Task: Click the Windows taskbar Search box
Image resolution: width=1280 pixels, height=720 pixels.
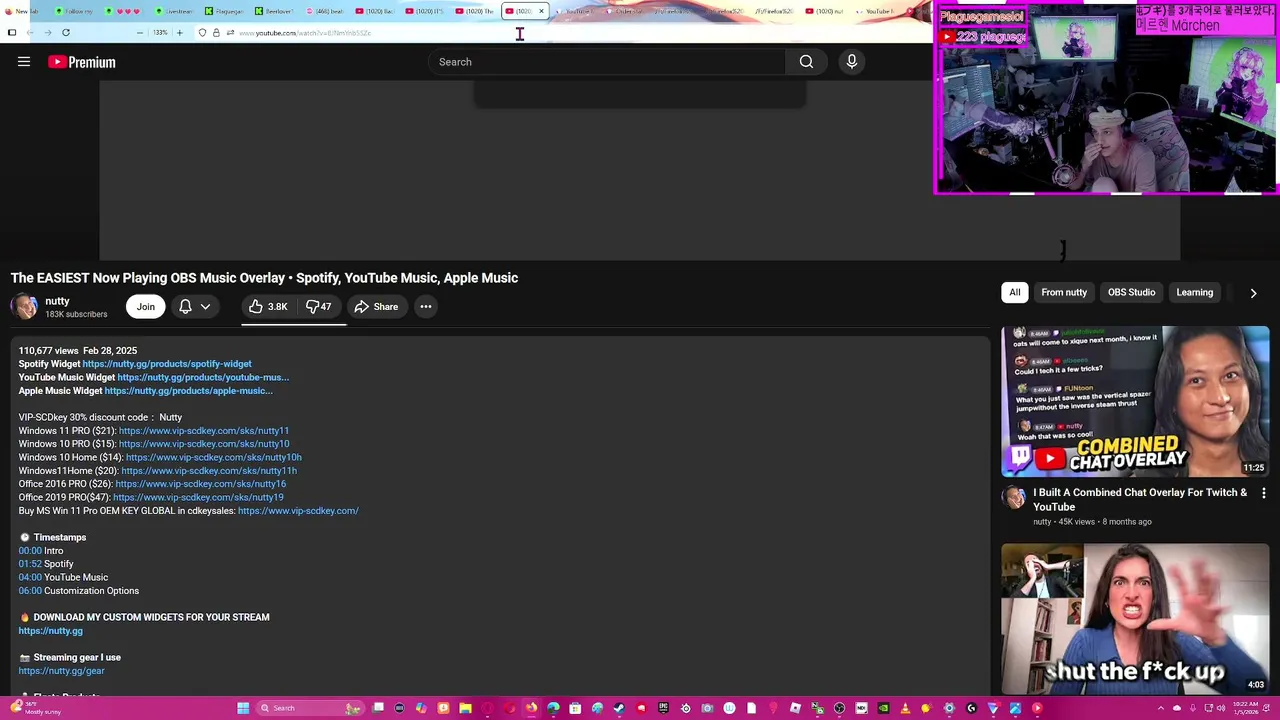Action: [310, 708]
